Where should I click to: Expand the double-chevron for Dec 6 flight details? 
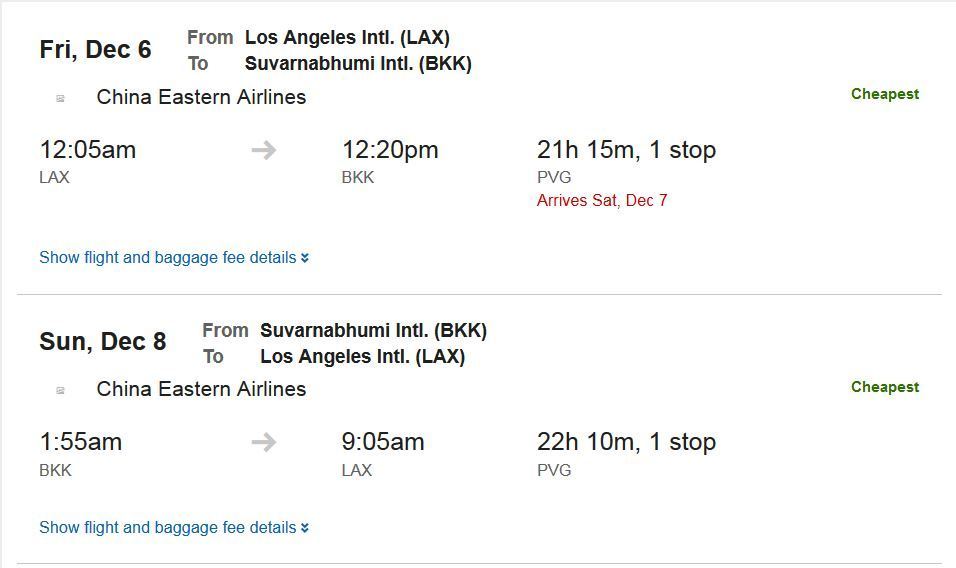[304, 258]
